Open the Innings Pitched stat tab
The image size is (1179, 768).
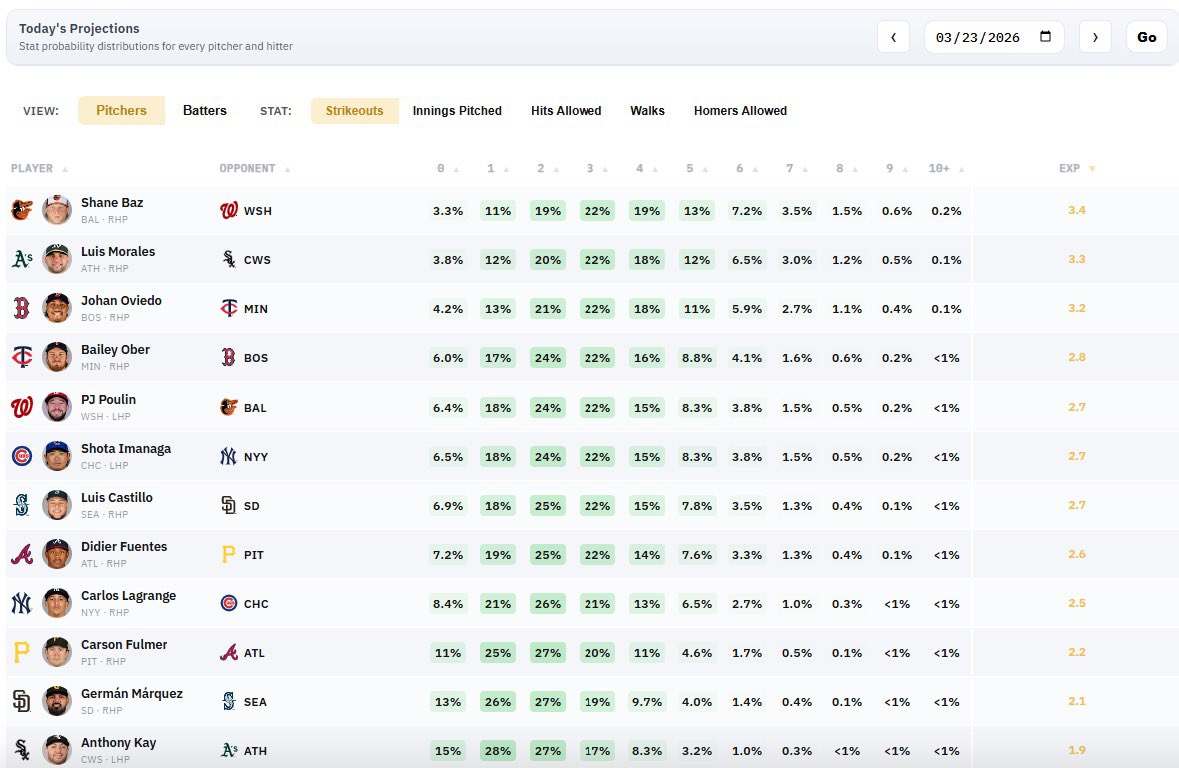(457, 111)
